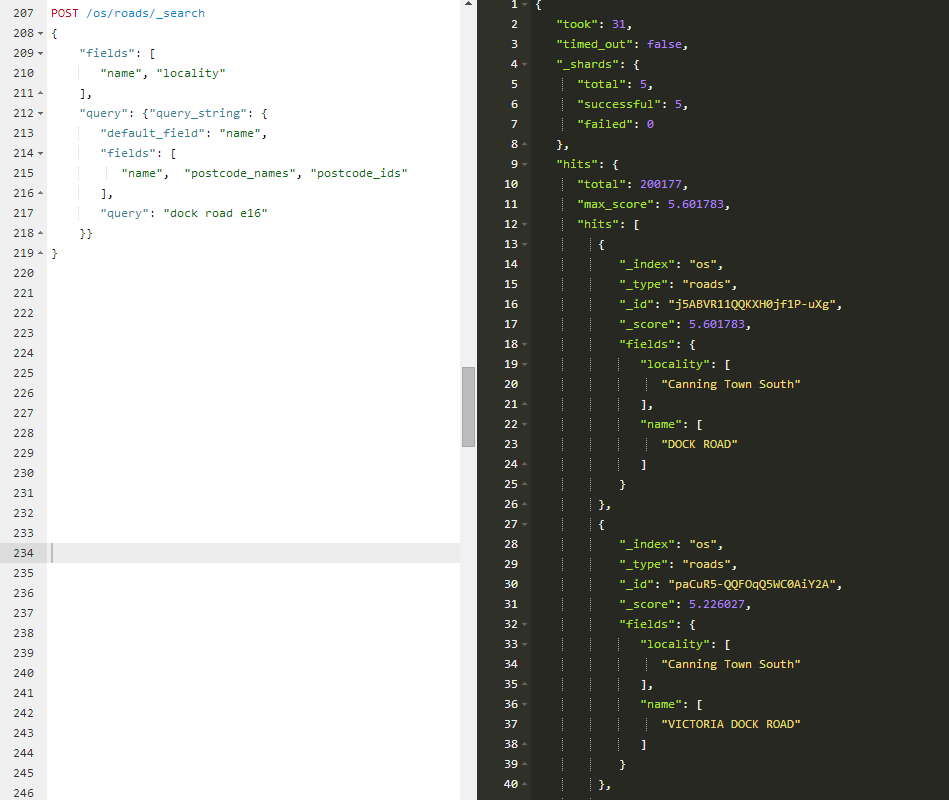This screenshot has height=800, width=949.
Task: Toggle the fold arrow at line 211
Action: point(41,93)
